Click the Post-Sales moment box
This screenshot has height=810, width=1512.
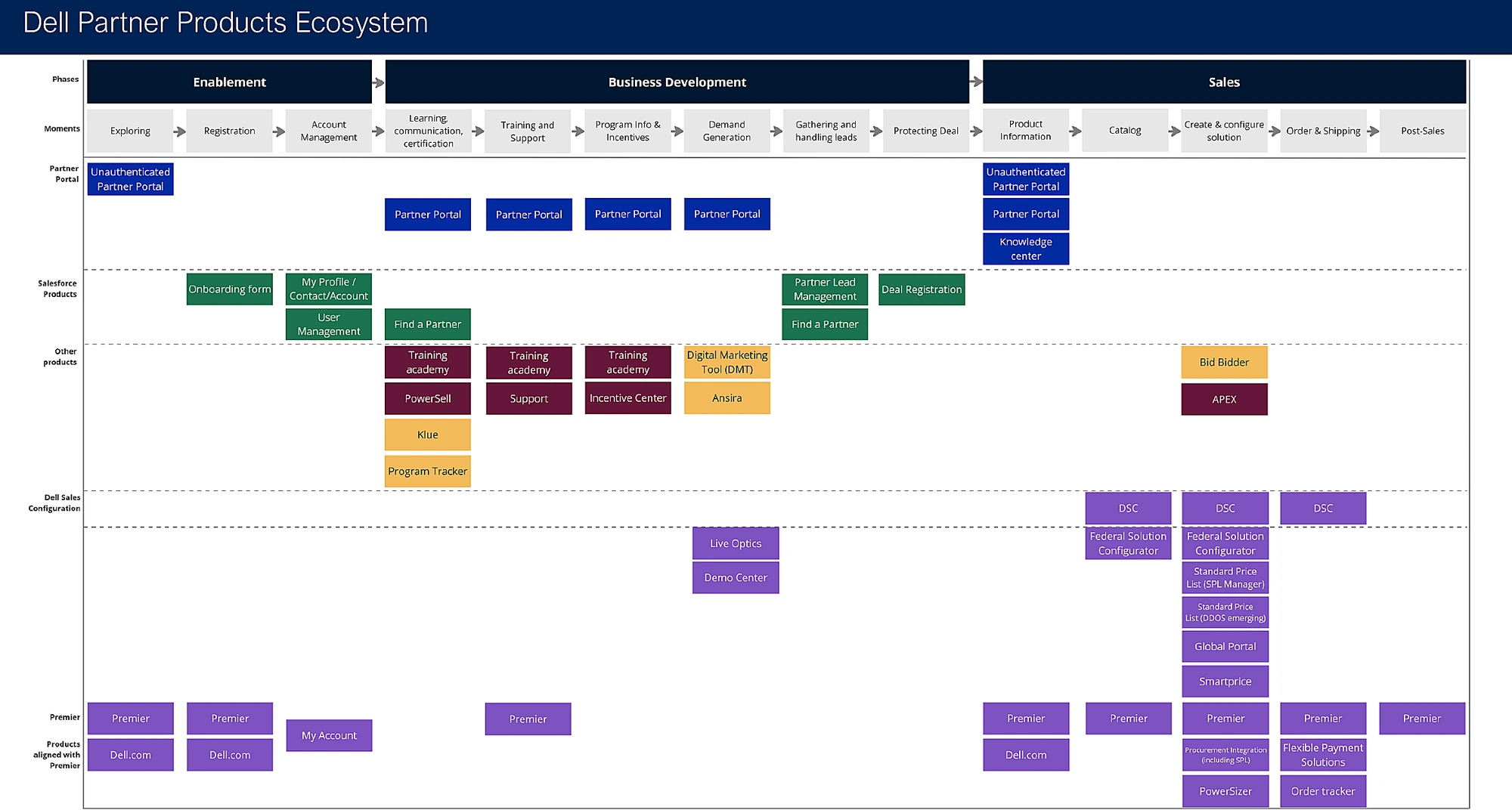click(1422, 131)
